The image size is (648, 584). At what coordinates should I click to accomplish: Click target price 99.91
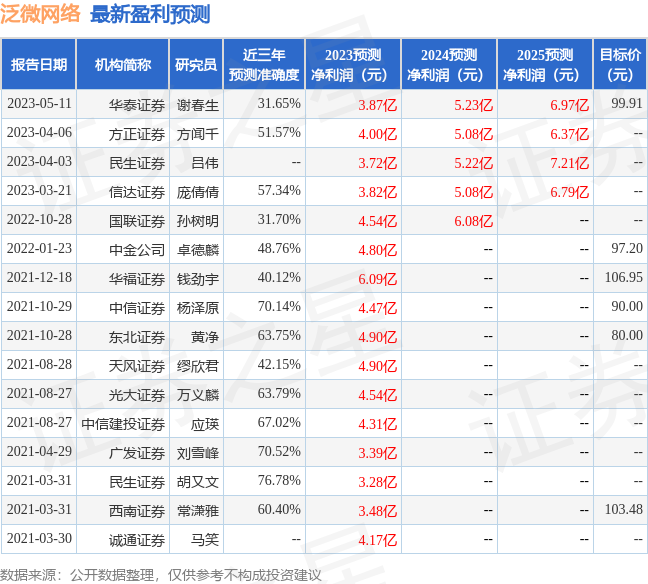click(627, 104)
